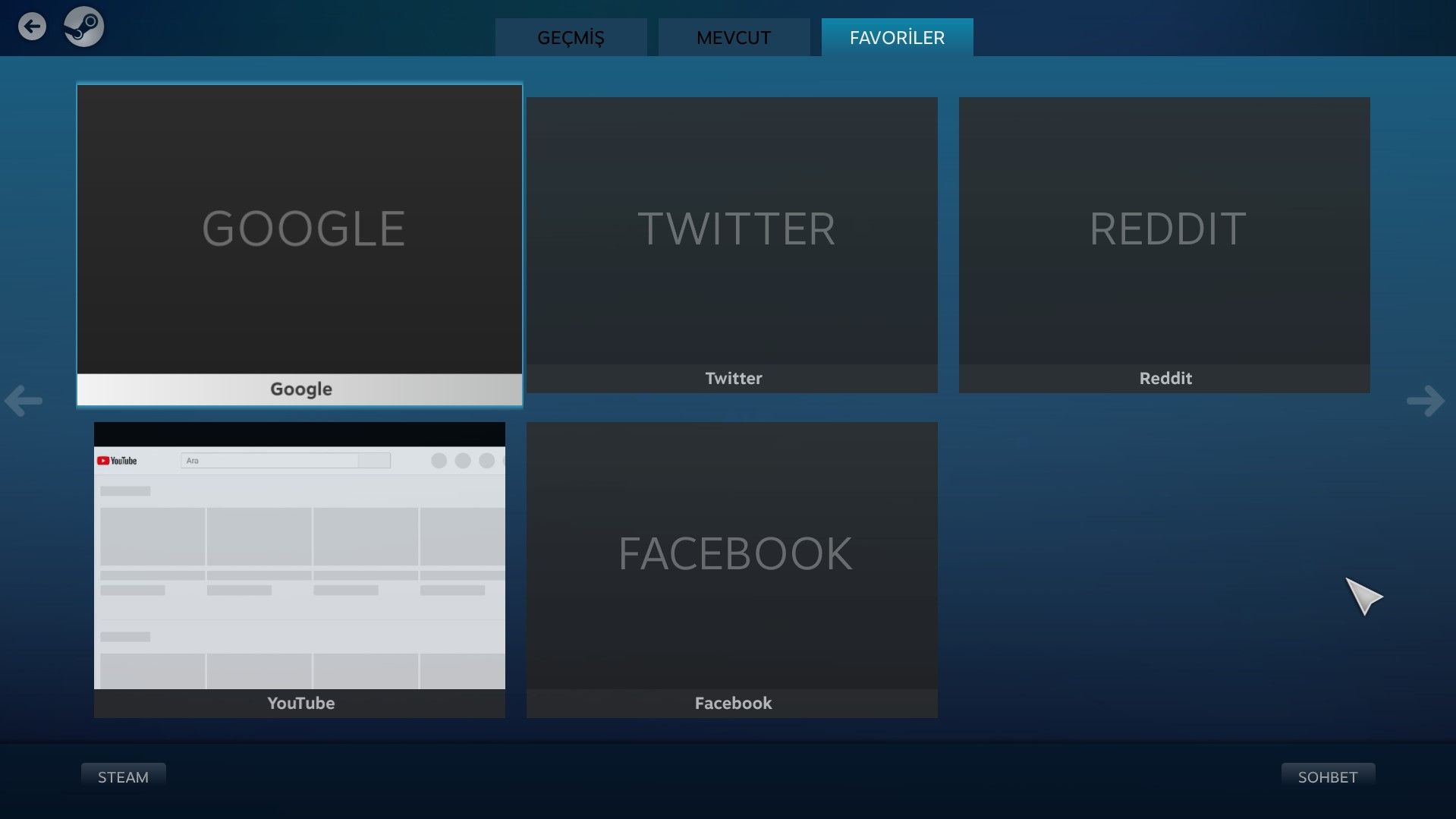This screenshot has width=1456, height=819.
Task: Click the Facebook caption label
Action: [x=733, y=703]
